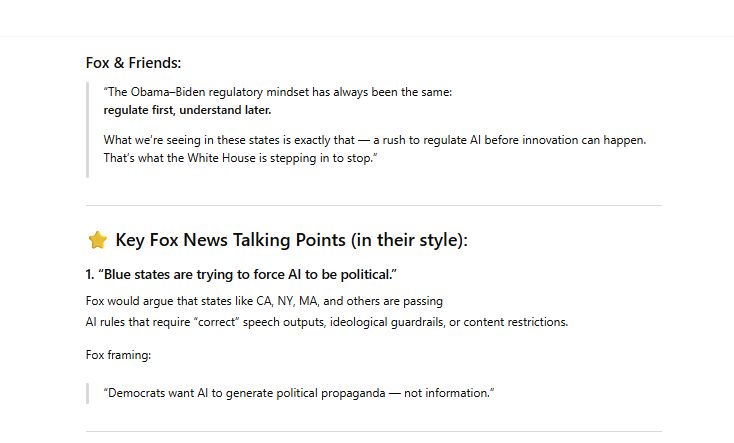This screenshot has height=443, width=734.
Task: Click the Obama–Biden regulatory mindset quote line
Action: point(278,92)
